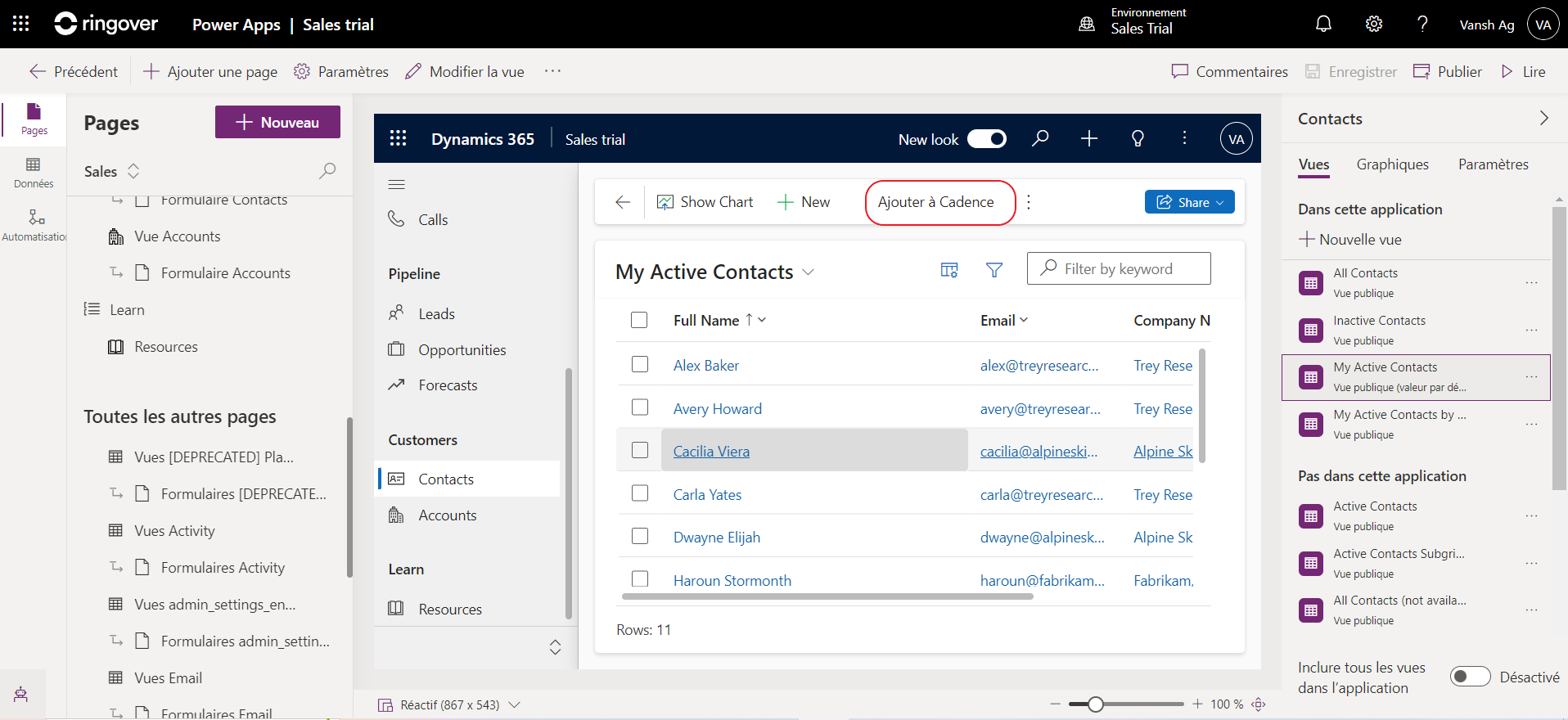This screenshot has height=720, width=1568.
Task: Open the edit columns icon
Action: pos(949,270)
